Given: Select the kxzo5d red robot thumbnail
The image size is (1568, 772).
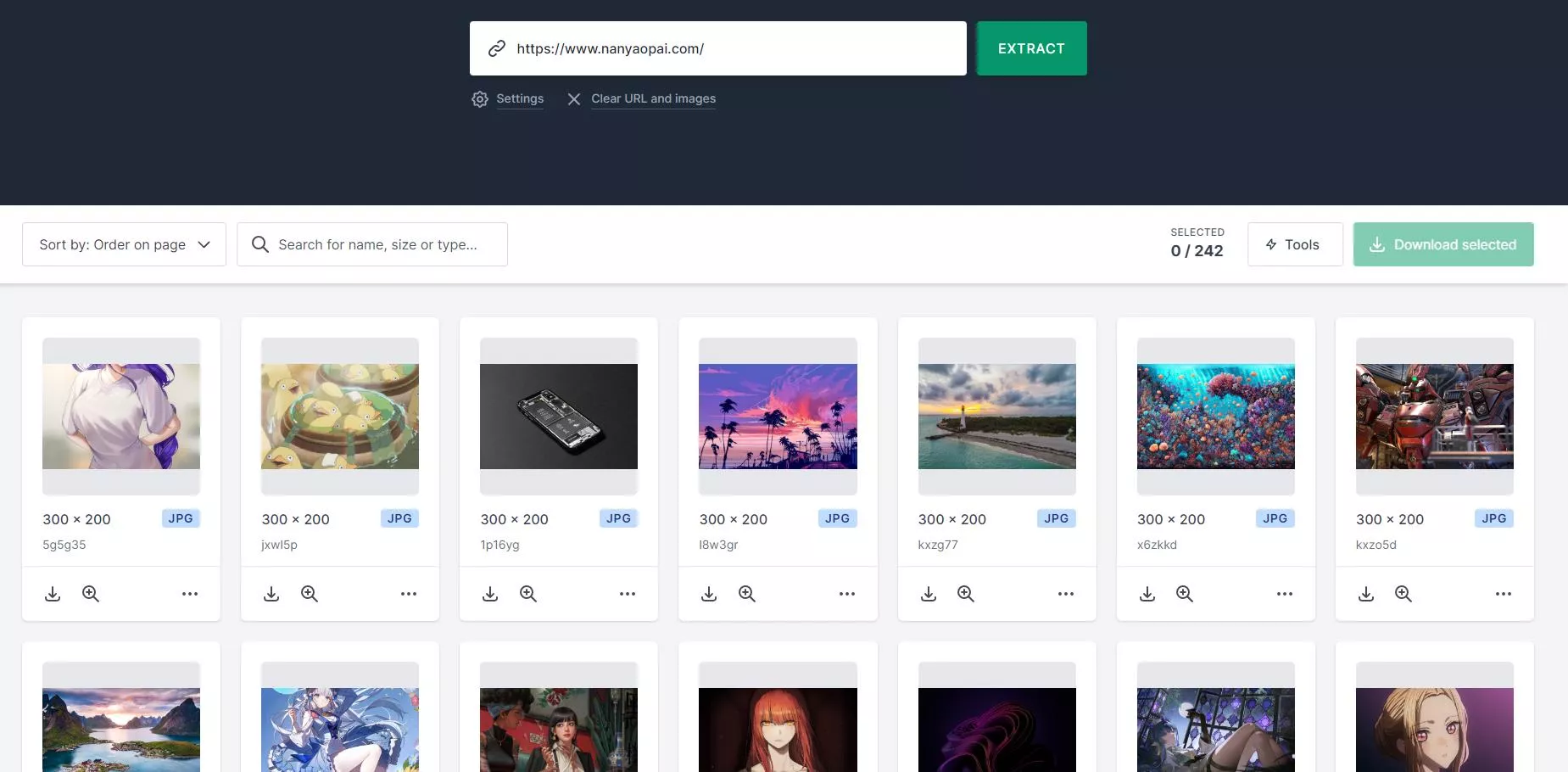Looking at the screenshot, I should (x=1435, y=417).
